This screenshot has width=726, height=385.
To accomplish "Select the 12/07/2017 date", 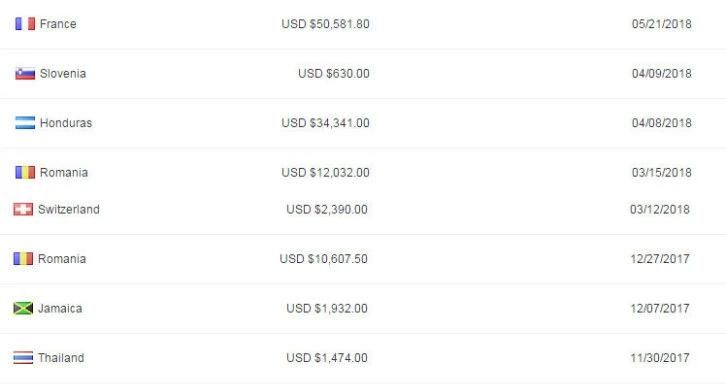I will (660, 309).
